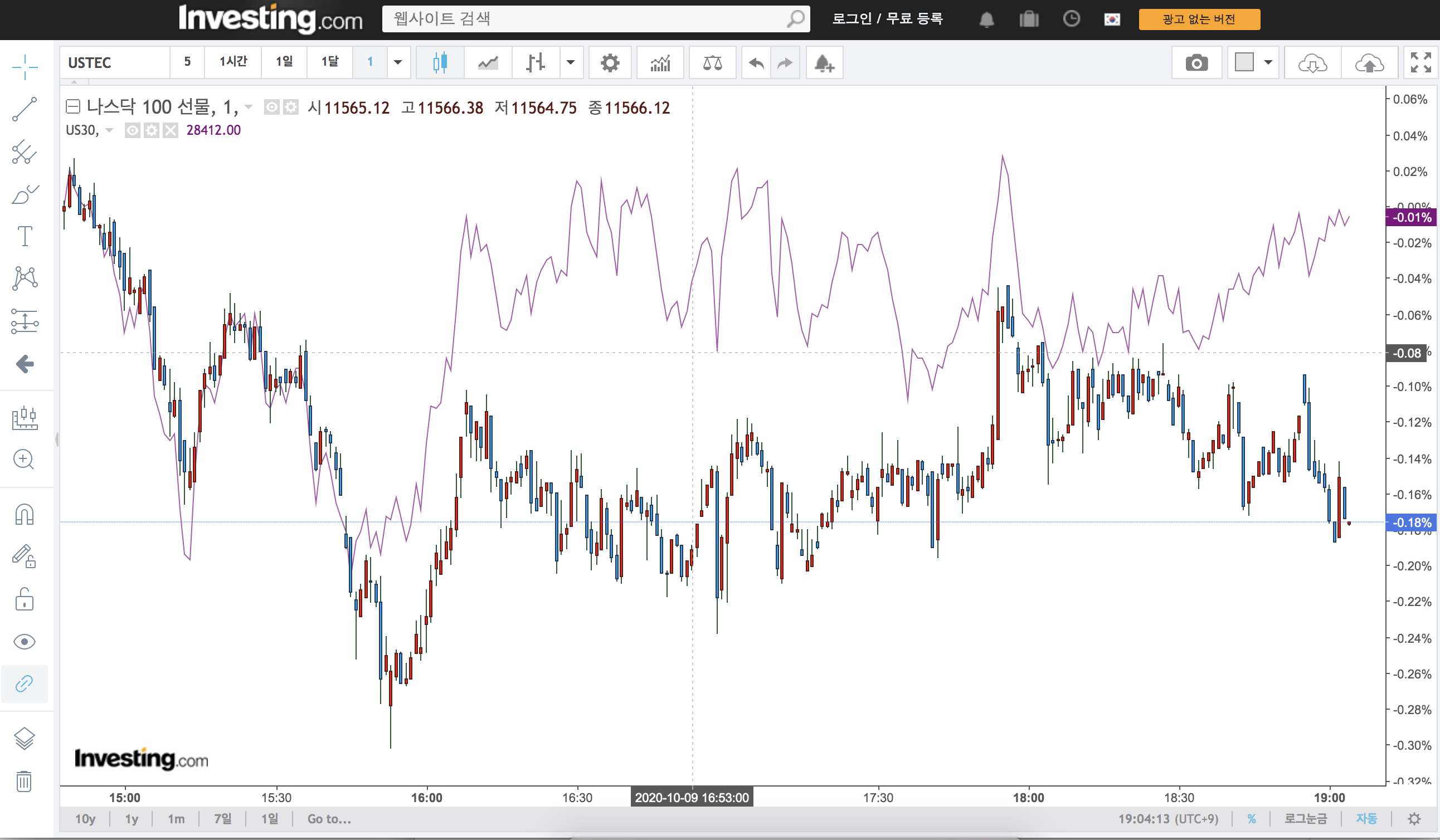Open the chart properties gear icon
Screen dimensions: 1440x840
tap(610, 63)
